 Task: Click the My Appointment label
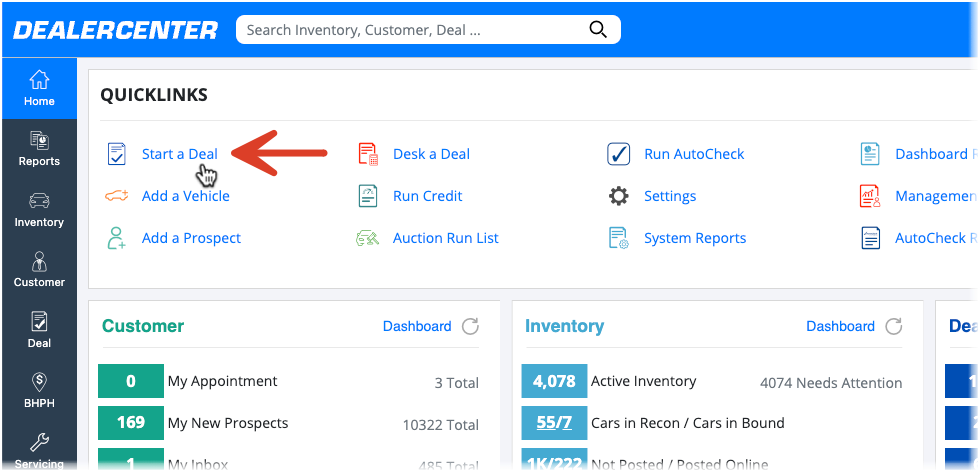tap(222, 381)
